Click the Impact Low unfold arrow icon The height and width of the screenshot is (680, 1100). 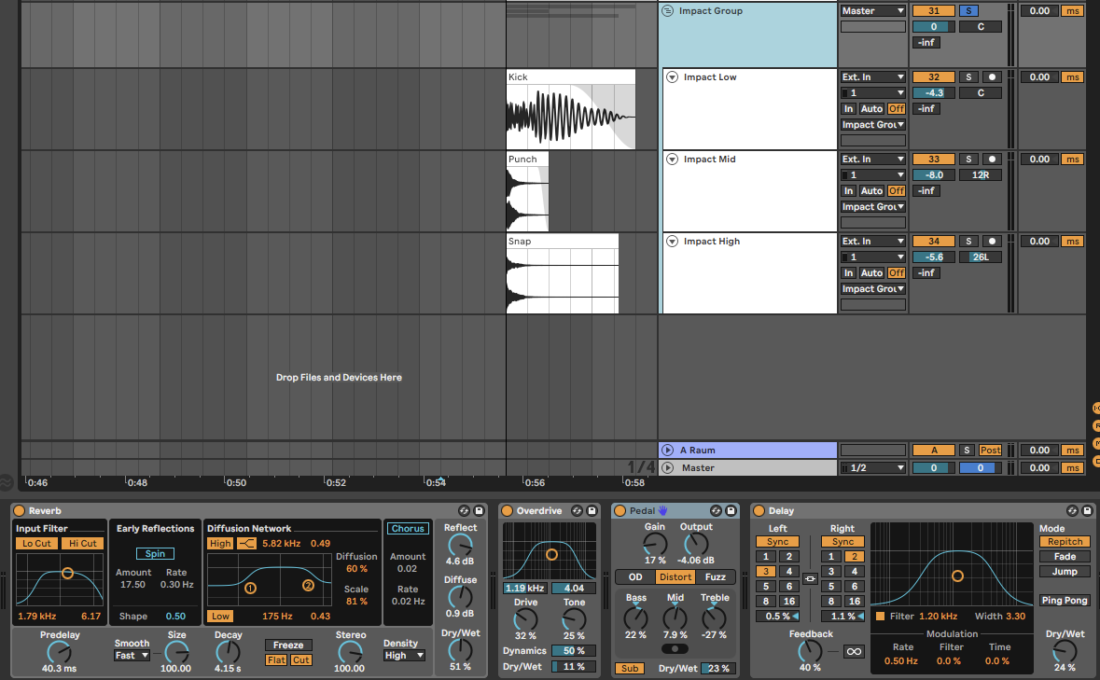[x=672, y=77]
